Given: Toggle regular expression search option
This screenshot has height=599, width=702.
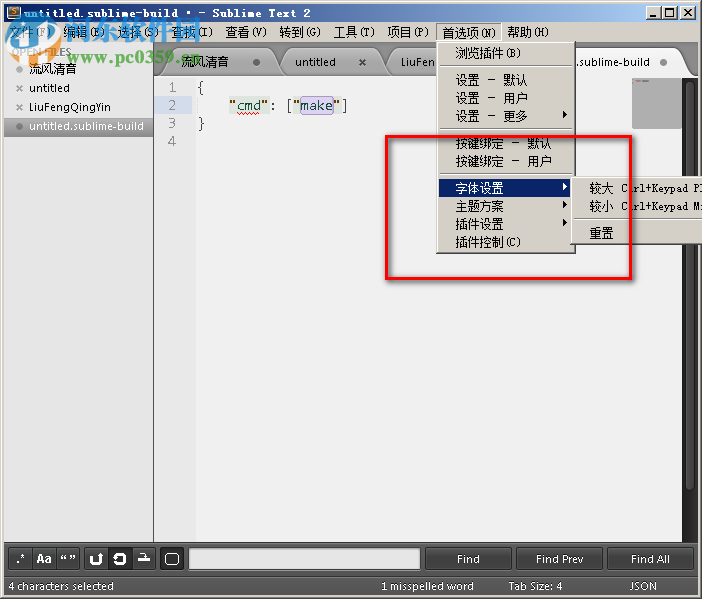Looking at the screenshot, I should tap(21, 559).
